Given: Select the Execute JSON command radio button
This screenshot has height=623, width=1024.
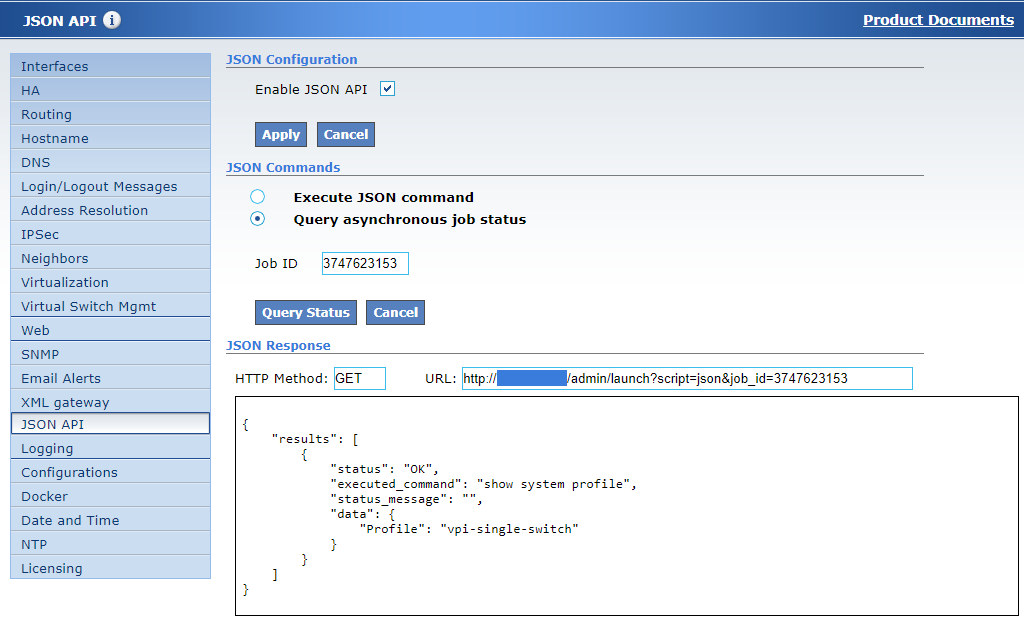Looking at the screenshot, I should [x=257, y=196].
